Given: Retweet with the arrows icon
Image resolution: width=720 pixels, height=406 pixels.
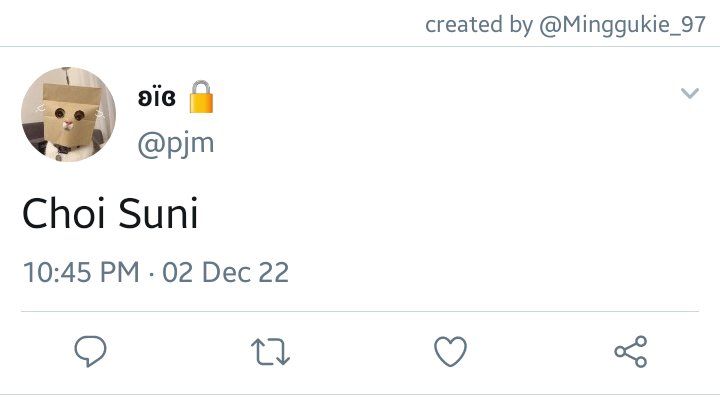Looking at the screenshot, I should point(270,352).
